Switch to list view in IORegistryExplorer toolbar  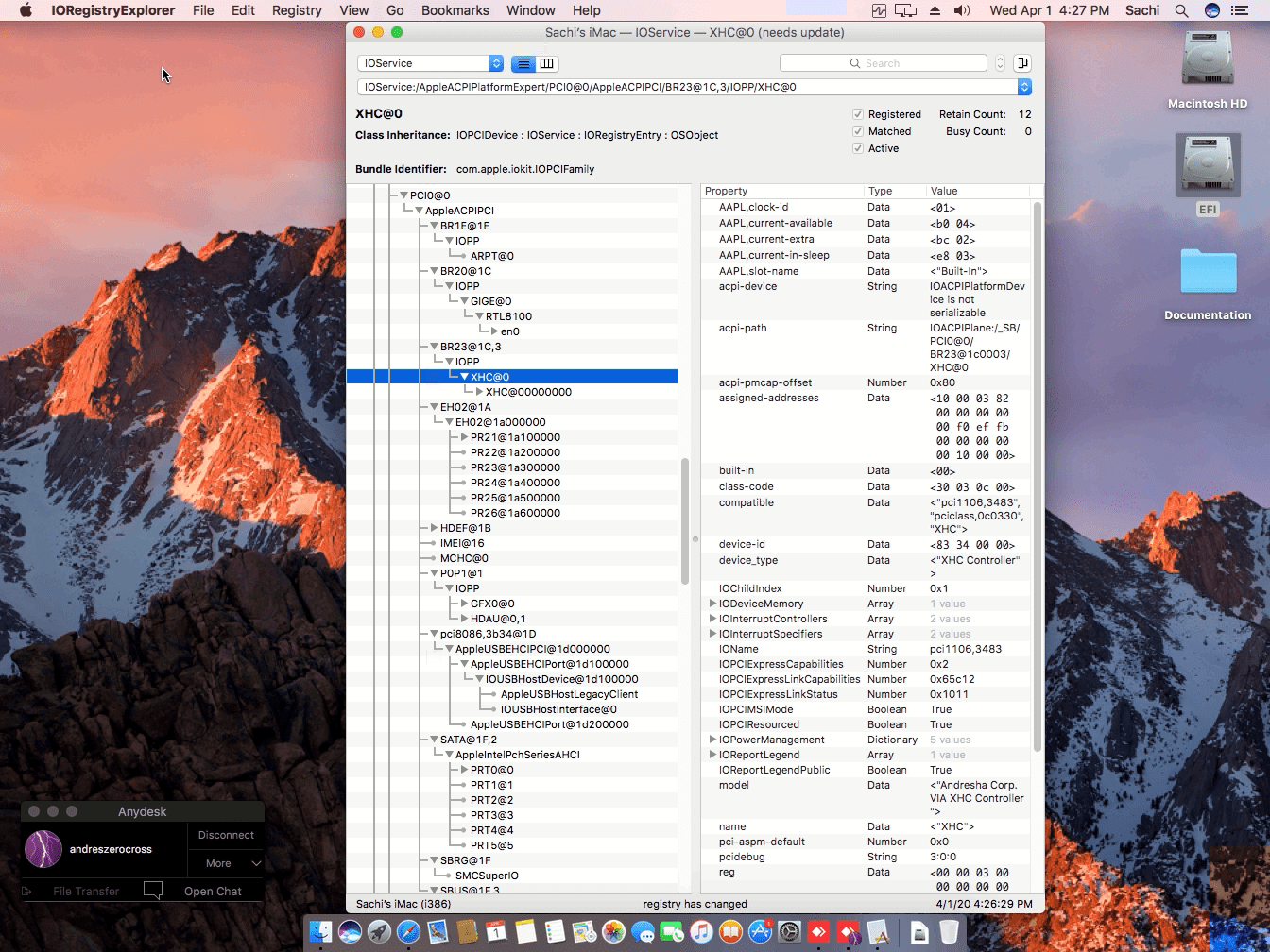(523, 63)
